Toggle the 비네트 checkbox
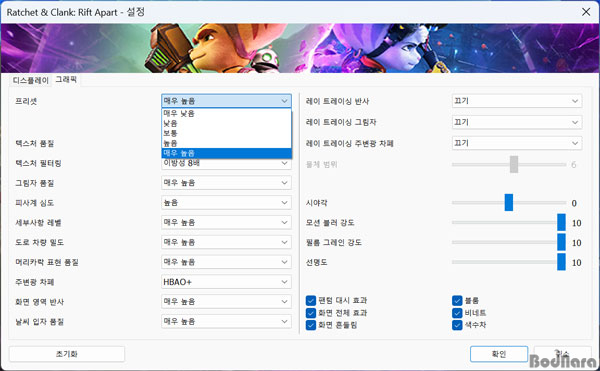The width and height of the screenshot is (600, 371). [457, 313]
